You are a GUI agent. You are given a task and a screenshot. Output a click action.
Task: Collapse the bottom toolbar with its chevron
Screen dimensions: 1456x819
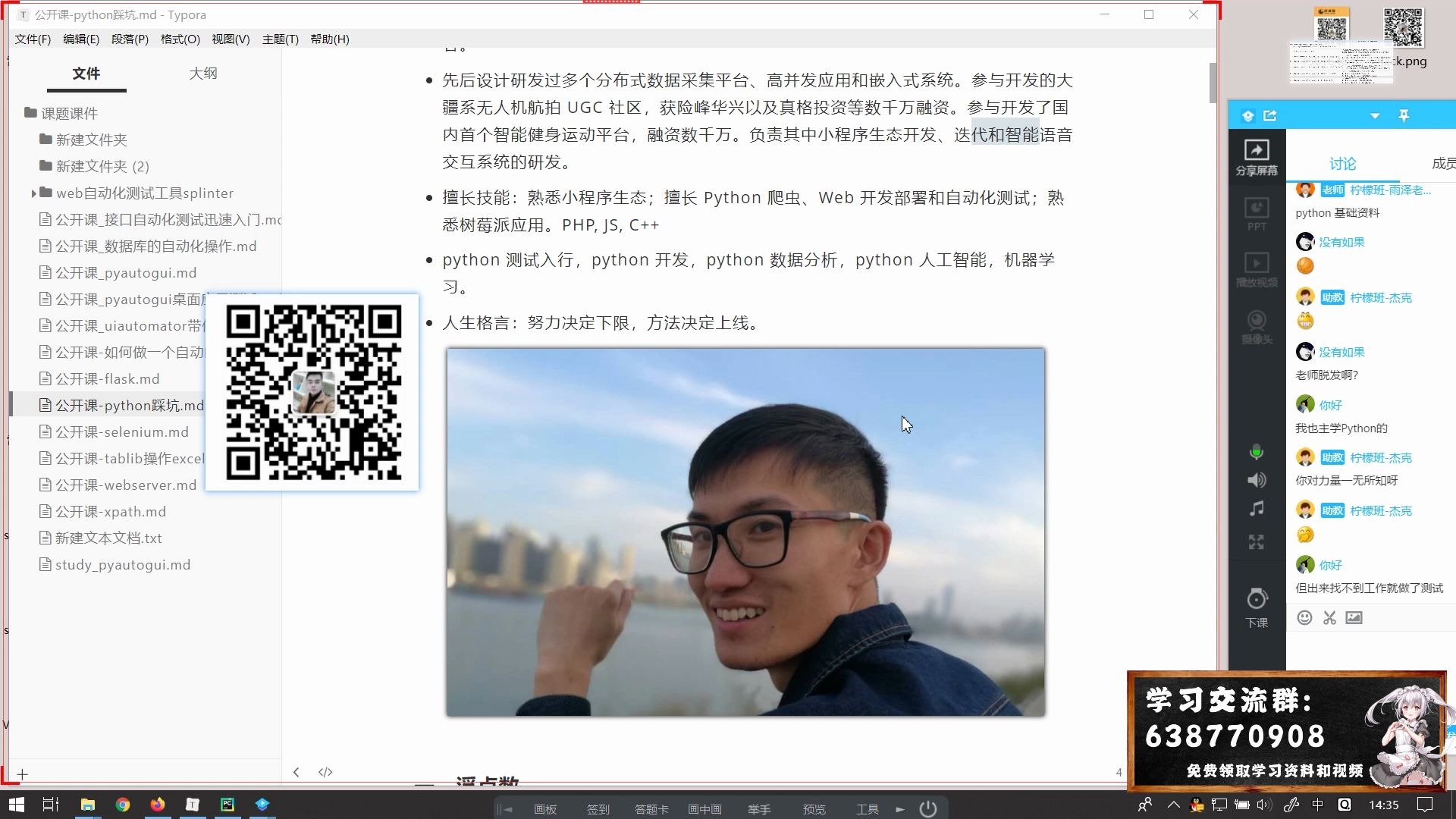504,808
